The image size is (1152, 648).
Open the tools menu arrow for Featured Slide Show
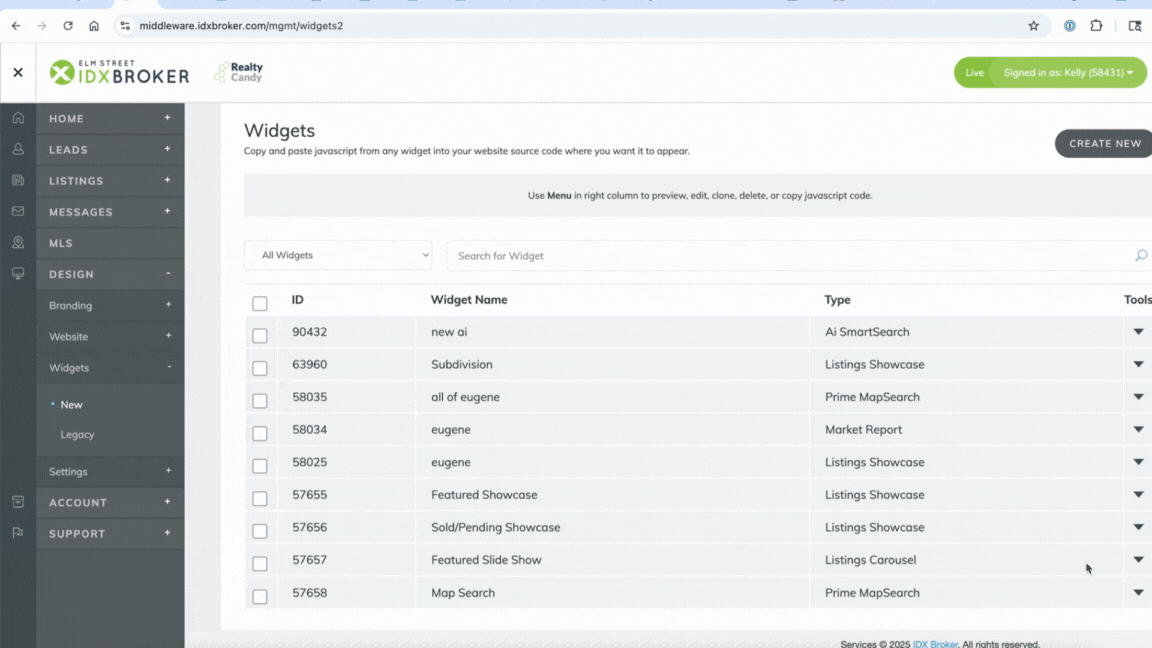1138,560
